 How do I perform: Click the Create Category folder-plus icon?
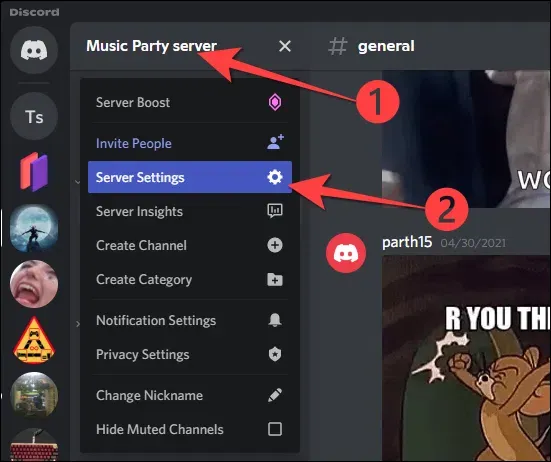(275, 280)
